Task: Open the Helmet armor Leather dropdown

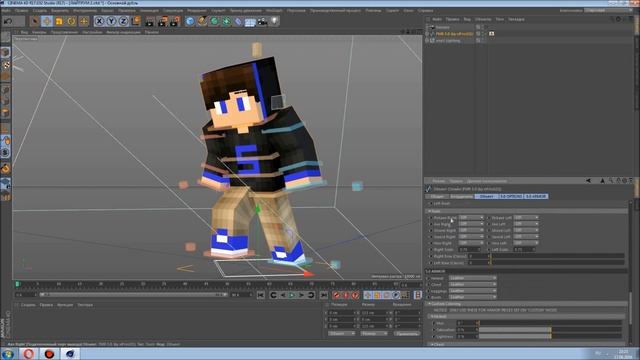Action: coord(473,278)
